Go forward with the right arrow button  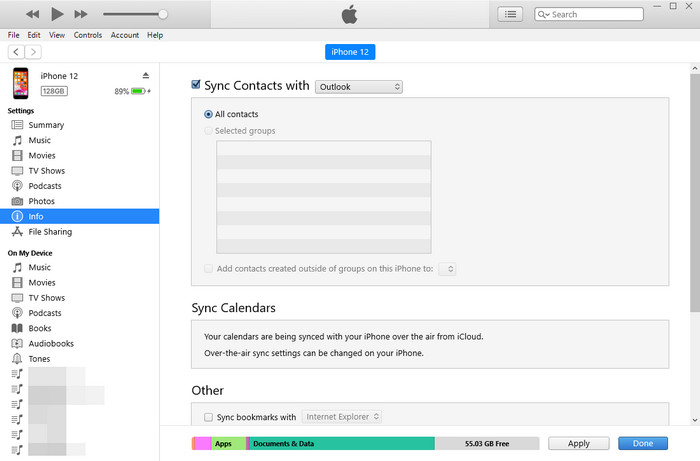(33, 52)
